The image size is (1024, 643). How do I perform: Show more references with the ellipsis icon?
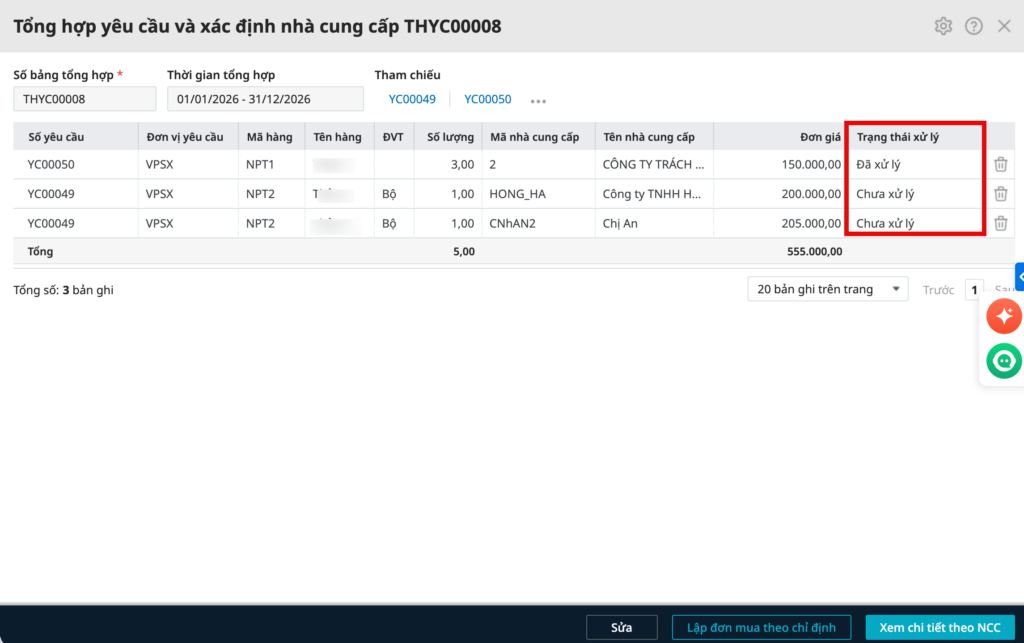click(538, 101)
